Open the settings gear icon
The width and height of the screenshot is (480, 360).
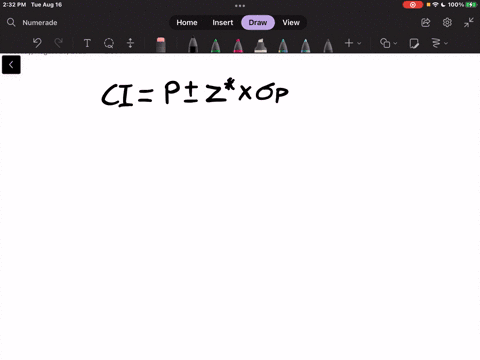tap(447, 22)
